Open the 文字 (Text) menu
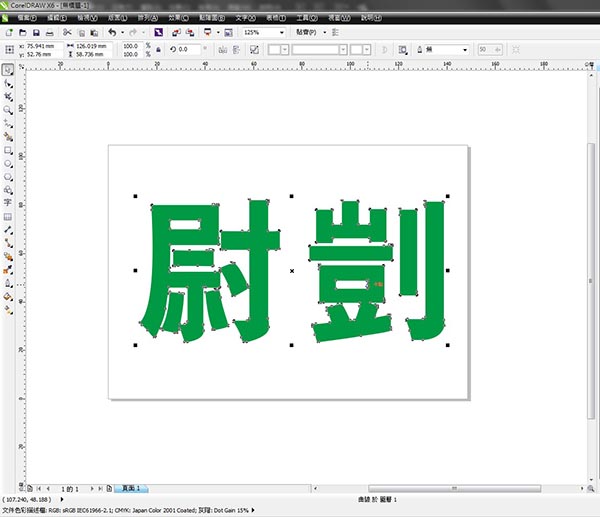The image size is (600, 517). [x=246, y=18]
